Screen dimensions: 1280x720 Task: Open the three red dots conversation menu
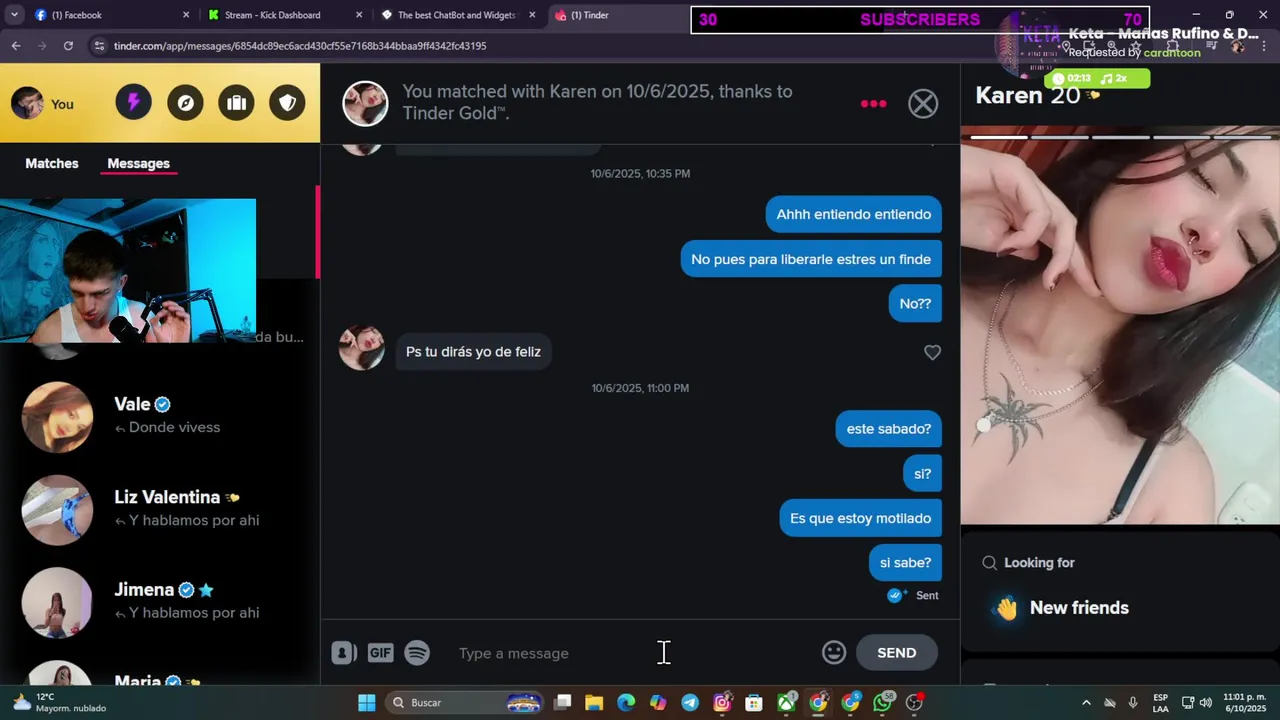click(873, 103)
